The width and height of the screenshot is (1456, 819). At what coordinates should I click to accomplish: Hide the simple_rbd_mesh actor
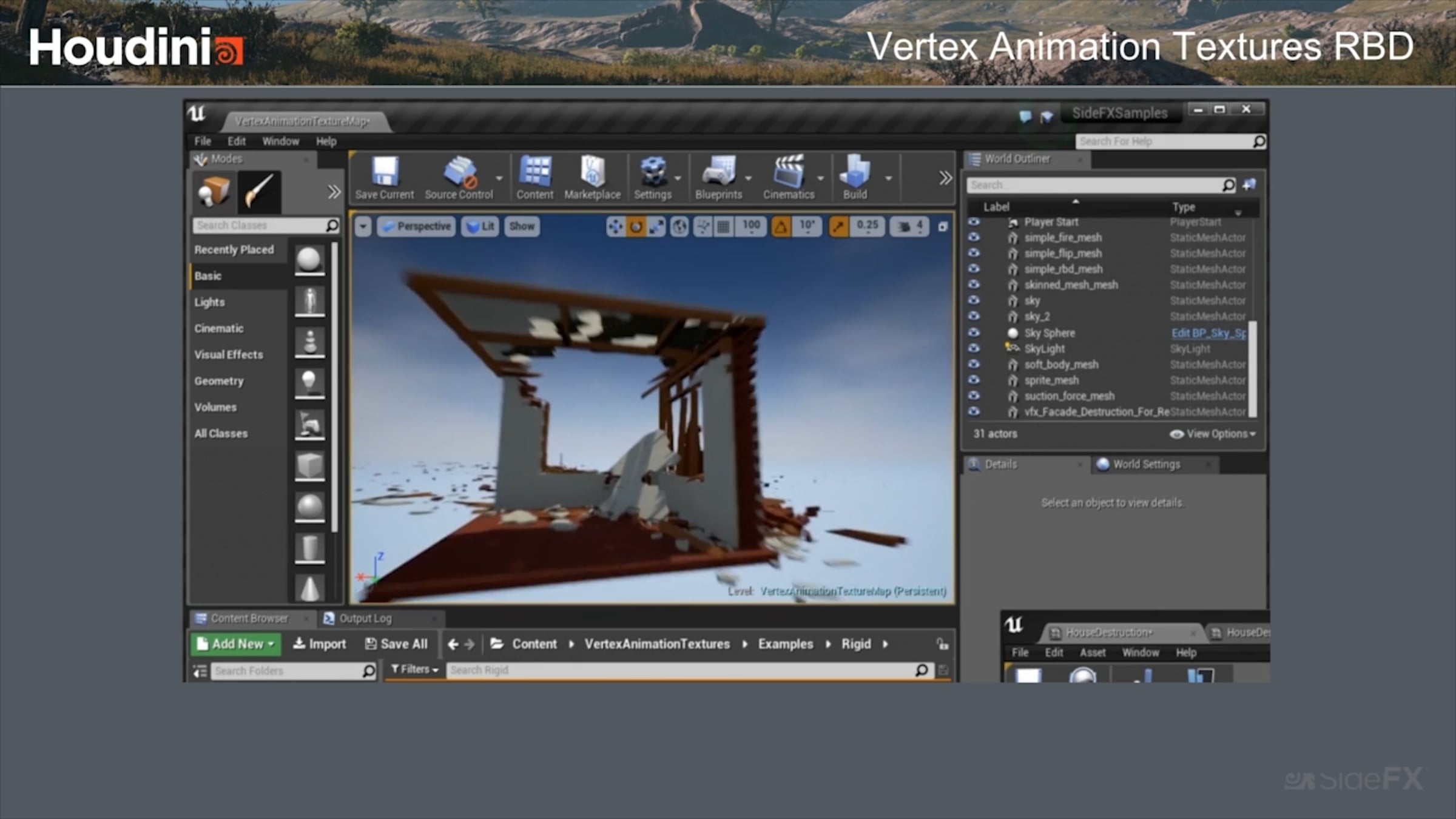(974, 269)
